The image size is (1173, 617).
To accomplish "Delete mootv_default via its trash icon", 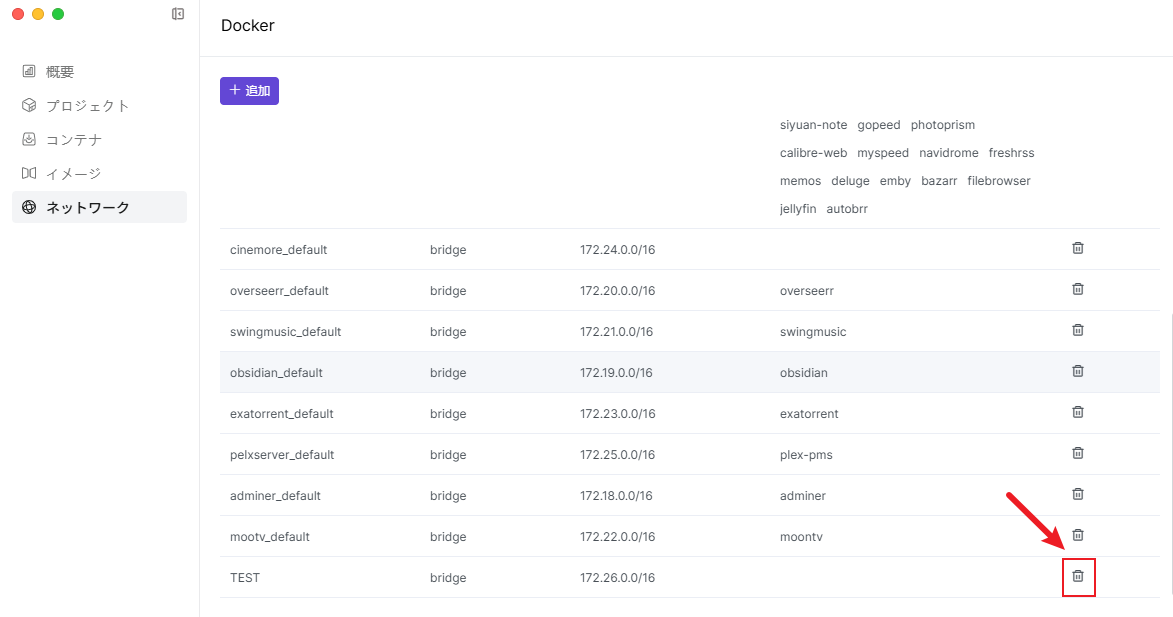I will point(1078,535).
